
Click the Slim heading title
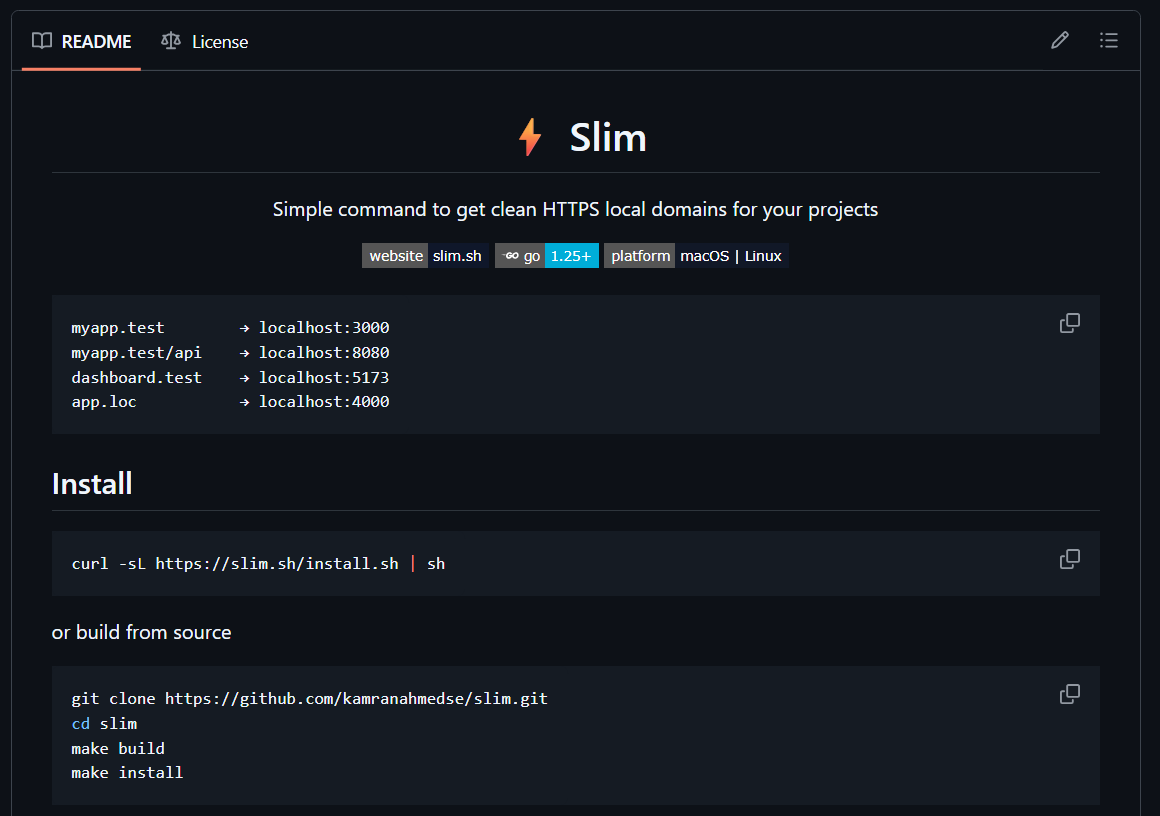(607, 138)
